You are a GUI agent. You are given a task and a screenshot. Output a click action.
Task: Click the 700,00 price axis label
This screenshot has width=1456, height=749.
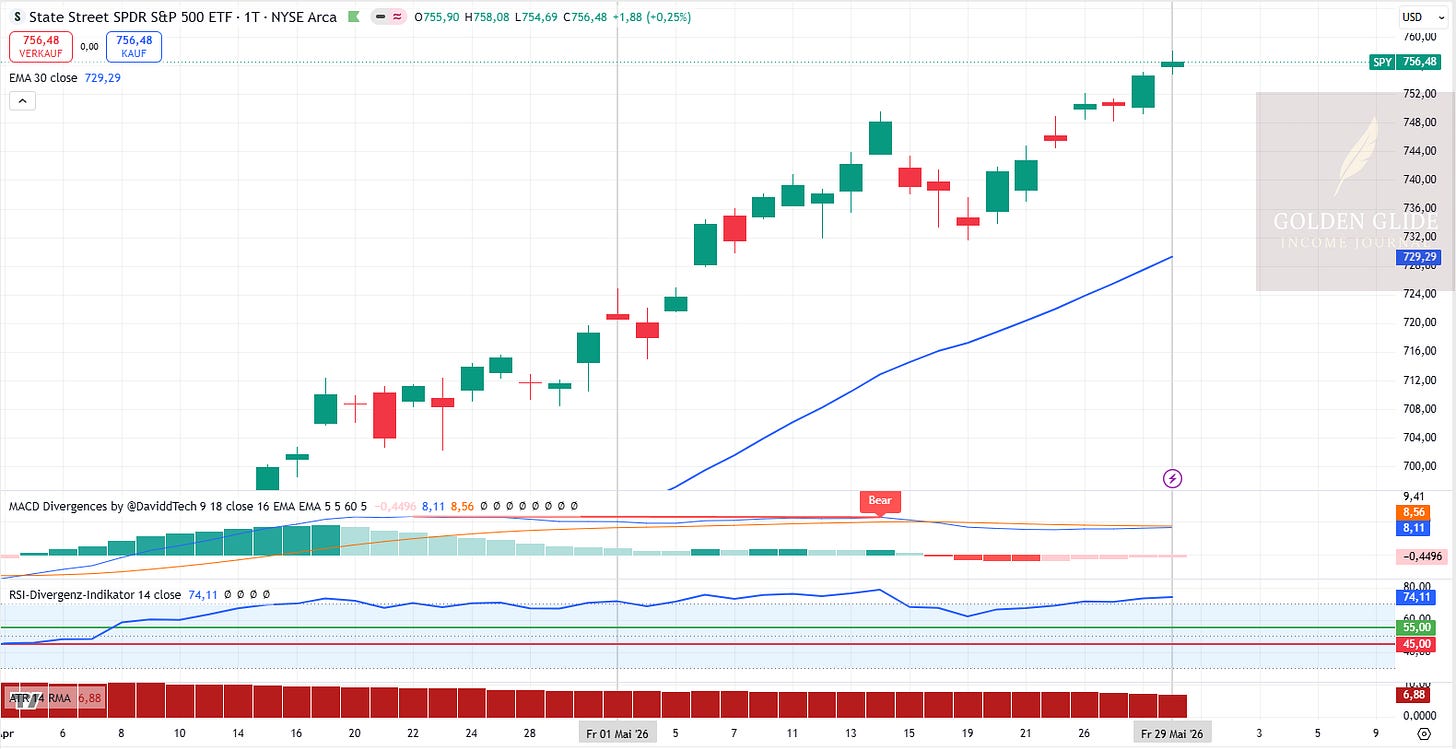click(1419, 466)
